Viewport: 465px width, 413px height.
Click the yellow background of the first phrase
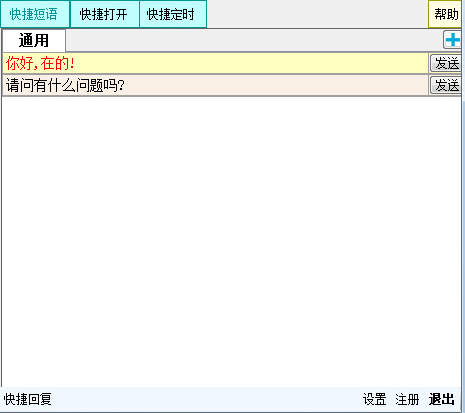250,63
